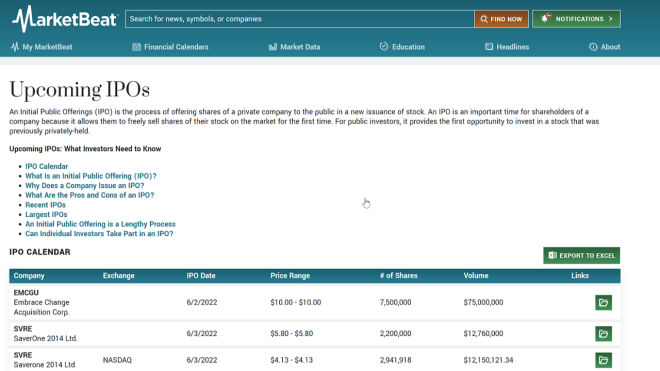
Task: Click the newspaper icon beside Headlines
Action: pyautogui.click(x=489, y=47)
